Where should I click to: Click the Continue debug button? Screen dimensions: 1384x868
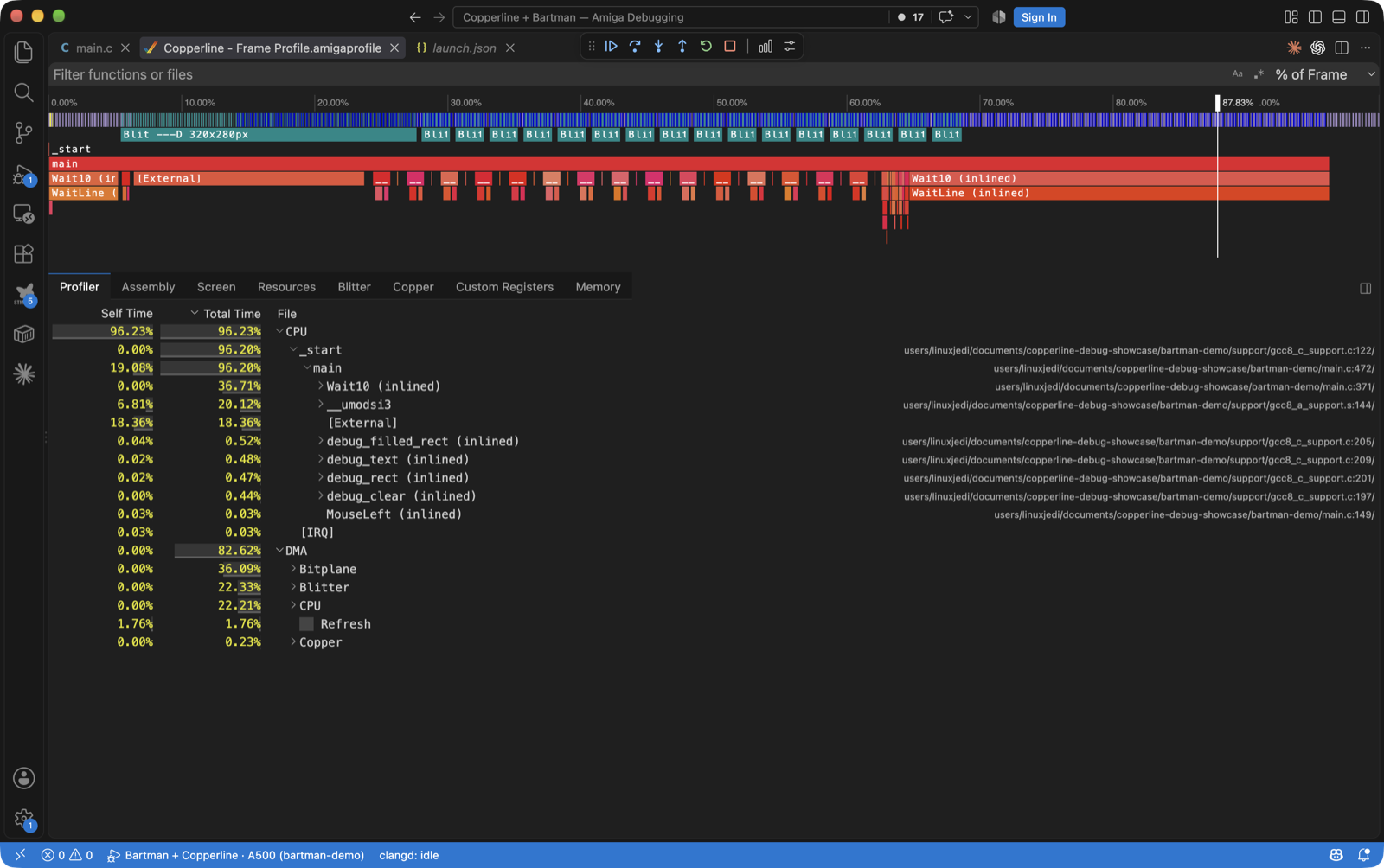pos(611,47)
